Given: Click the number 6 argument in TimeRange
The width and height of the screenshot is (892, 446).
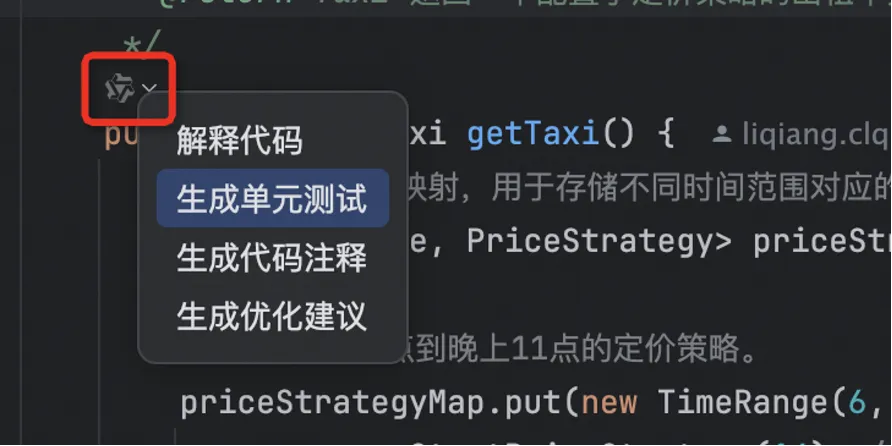Looking at the screenshot, I should click(x=857, y=403).
